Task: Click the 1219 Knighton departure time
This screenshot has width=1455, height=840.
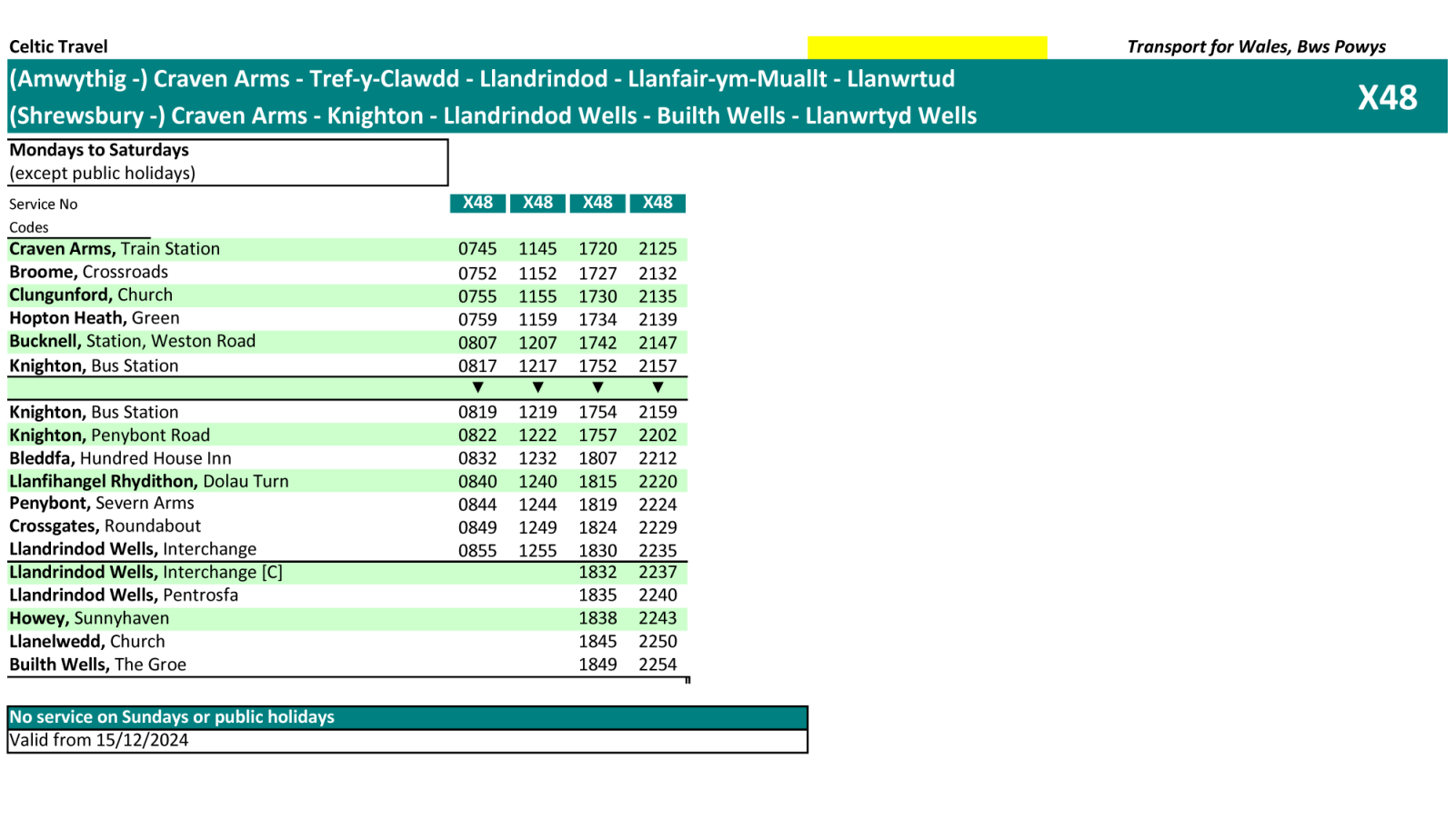Action: [537, 413]
